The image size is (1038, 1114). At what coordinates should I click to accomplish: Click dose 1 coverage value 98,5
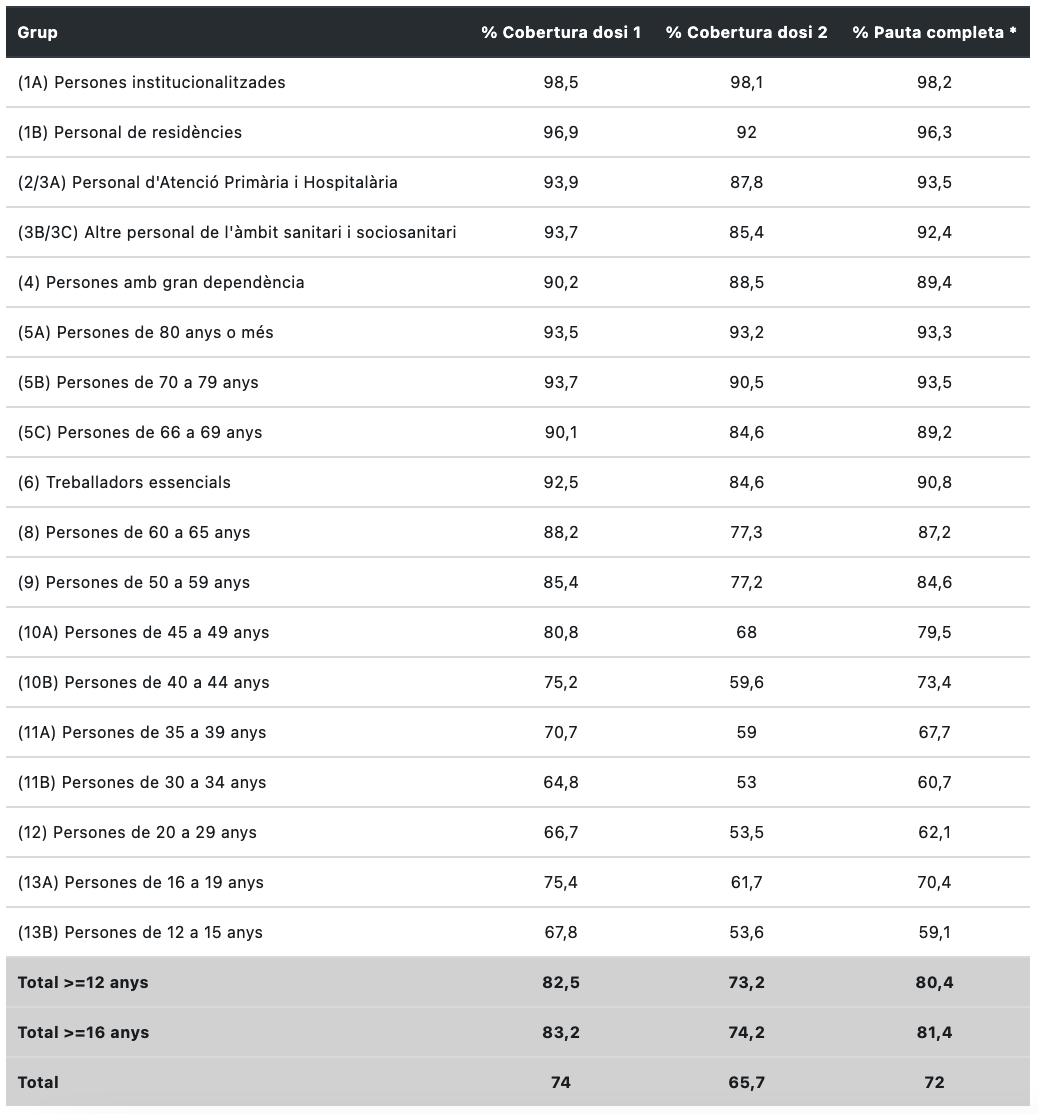(x=561, y=83)
